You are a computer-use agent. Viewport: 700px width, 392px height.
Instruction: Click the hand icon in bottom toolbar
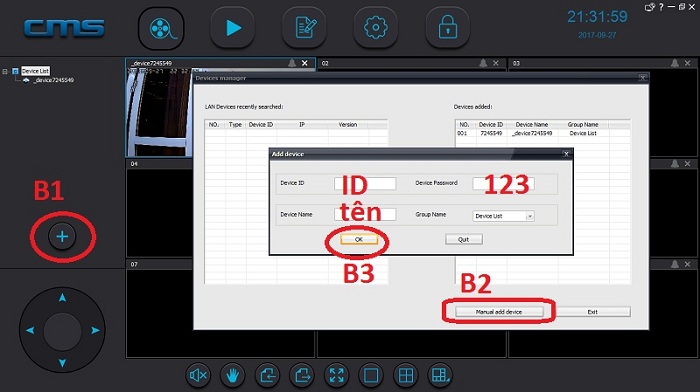pyautogui.click(x=233, y=375)
